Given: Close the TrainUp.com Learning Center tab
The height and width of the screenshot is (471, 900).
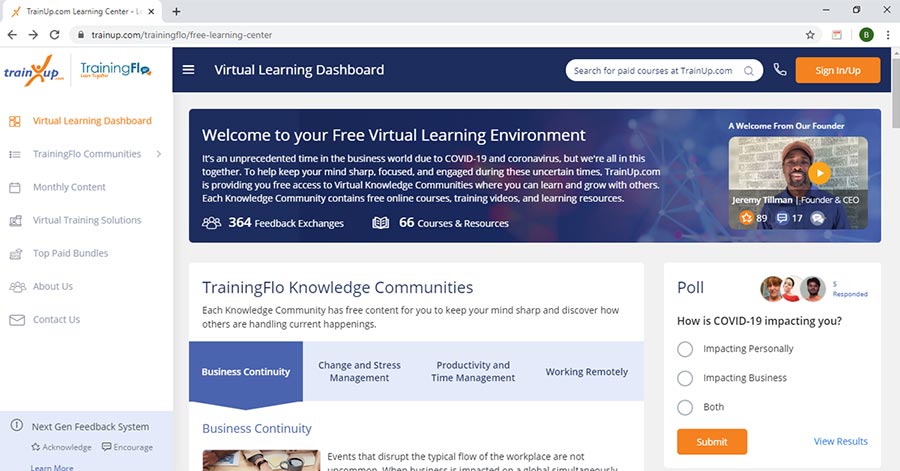Looking at the screenshot, I should [x=152, y=11].
